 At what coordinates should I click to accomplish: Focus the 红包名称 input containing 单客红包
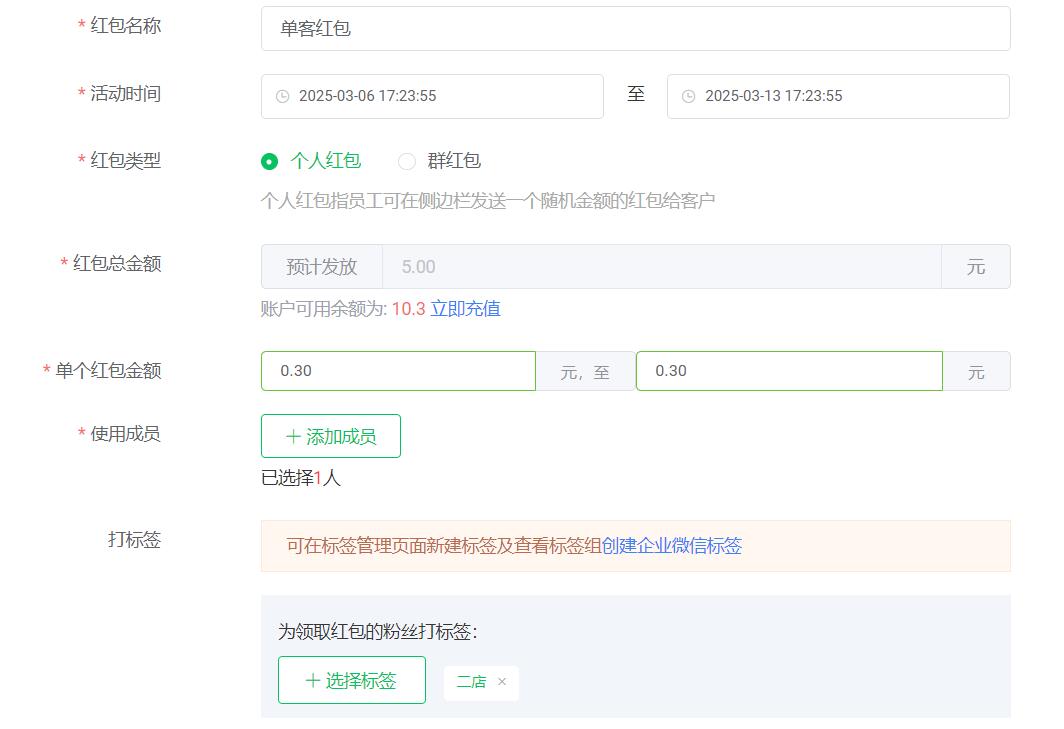(x=635, y=29)
